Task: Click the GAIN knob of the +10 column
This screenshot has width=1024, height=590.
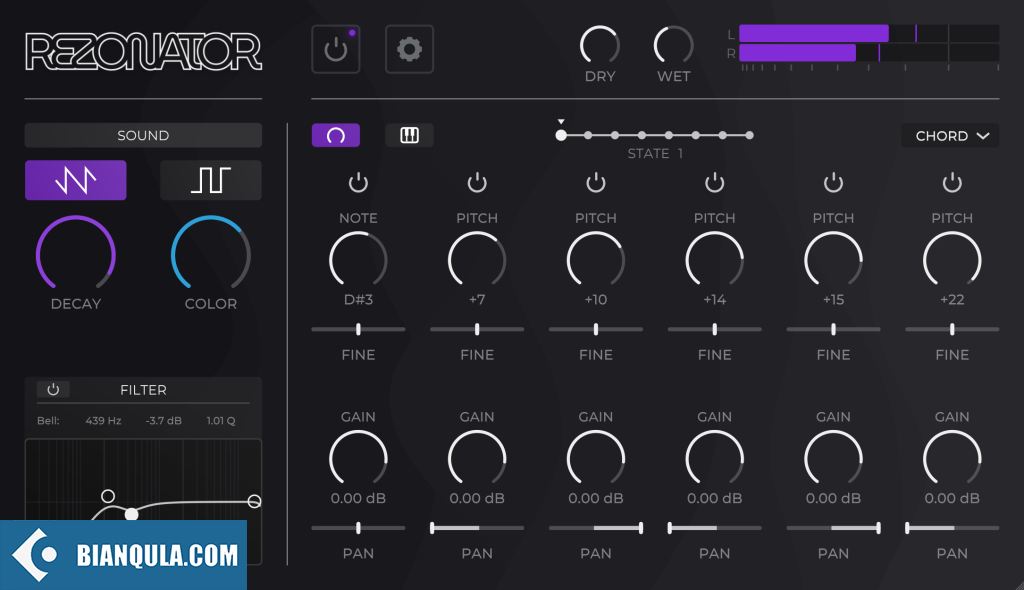Action: tap(596, 458)
